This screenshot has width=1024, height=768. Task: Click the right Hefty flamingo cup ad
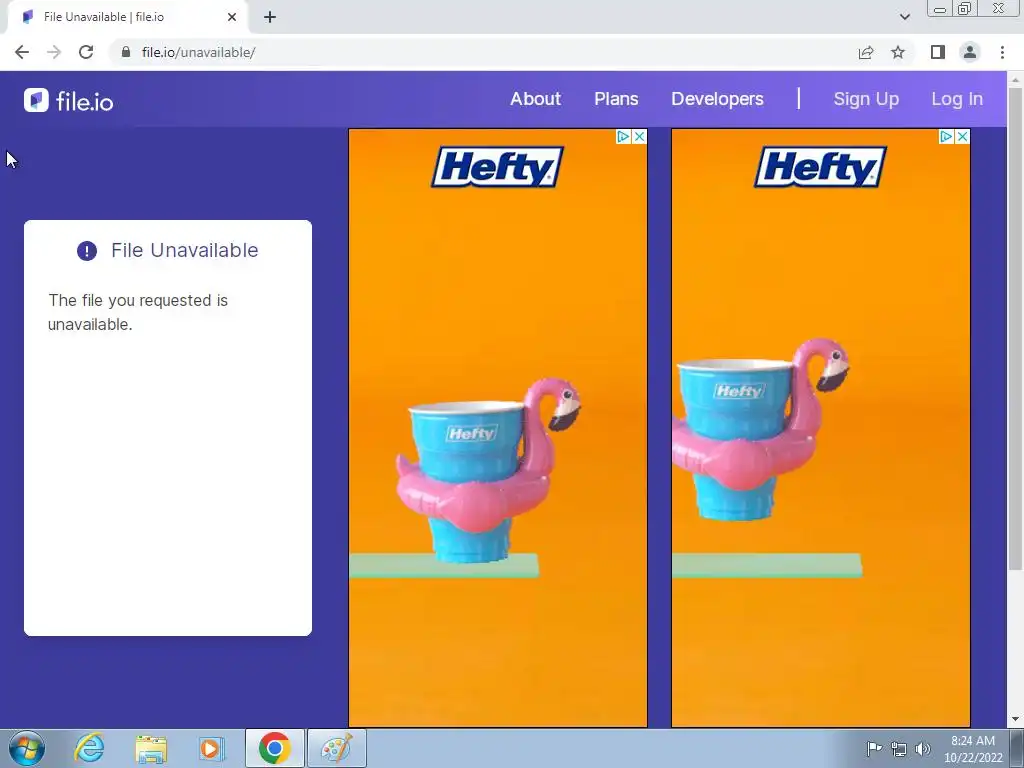pyautogui.click(x=821, y=428)
